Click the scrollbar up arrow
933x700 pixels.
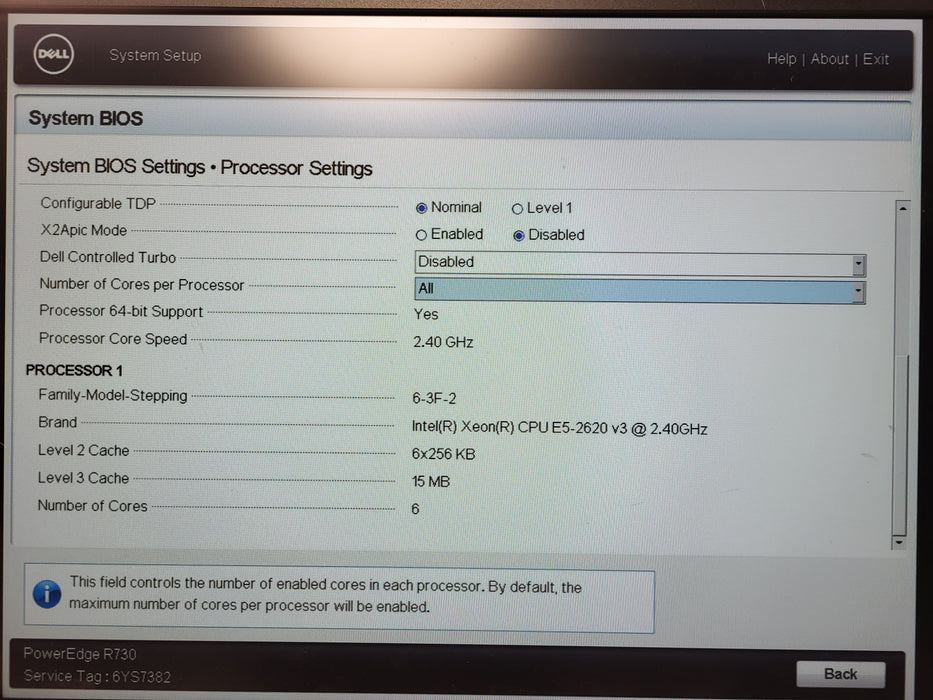click(903, 208)
